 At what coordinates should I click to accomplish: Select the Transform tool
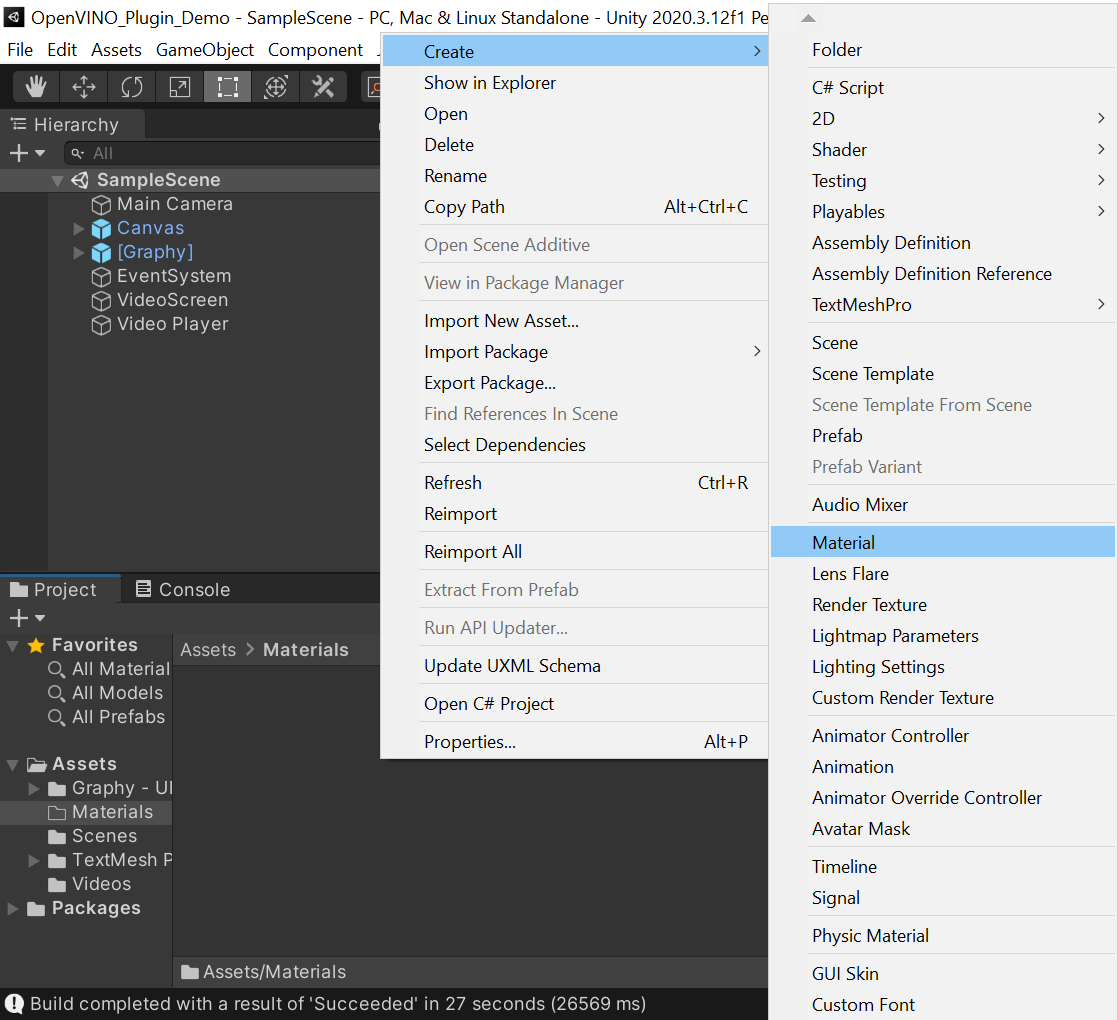point(275,87)
